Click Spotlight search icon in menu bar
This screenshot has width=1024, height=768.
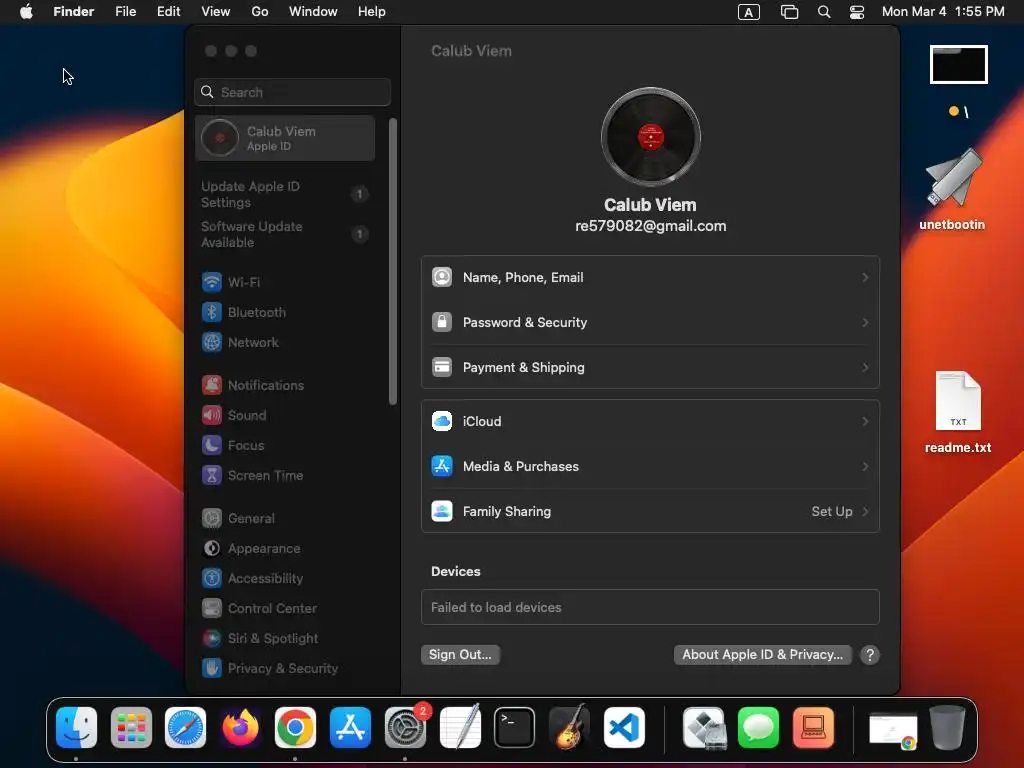coord(824,12)
